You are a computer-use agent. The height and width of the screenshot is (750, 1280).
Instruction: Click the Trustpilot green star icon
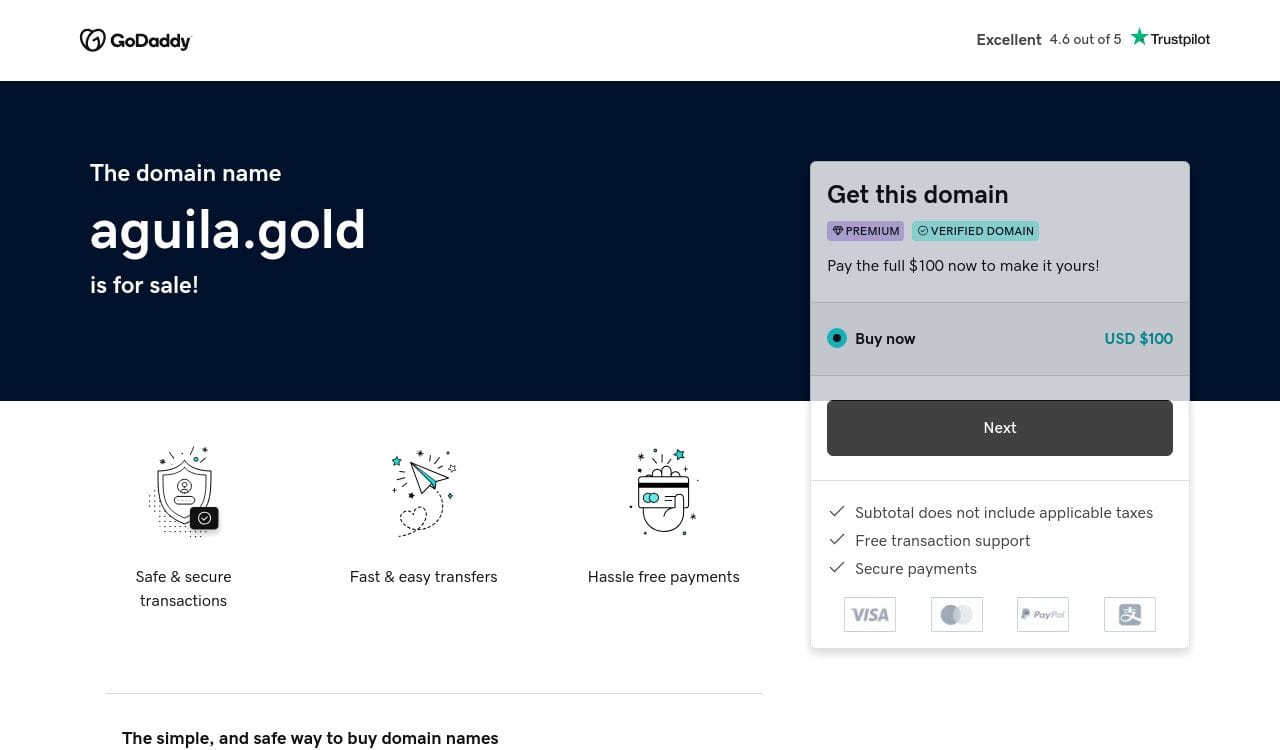click(1139, 38)
